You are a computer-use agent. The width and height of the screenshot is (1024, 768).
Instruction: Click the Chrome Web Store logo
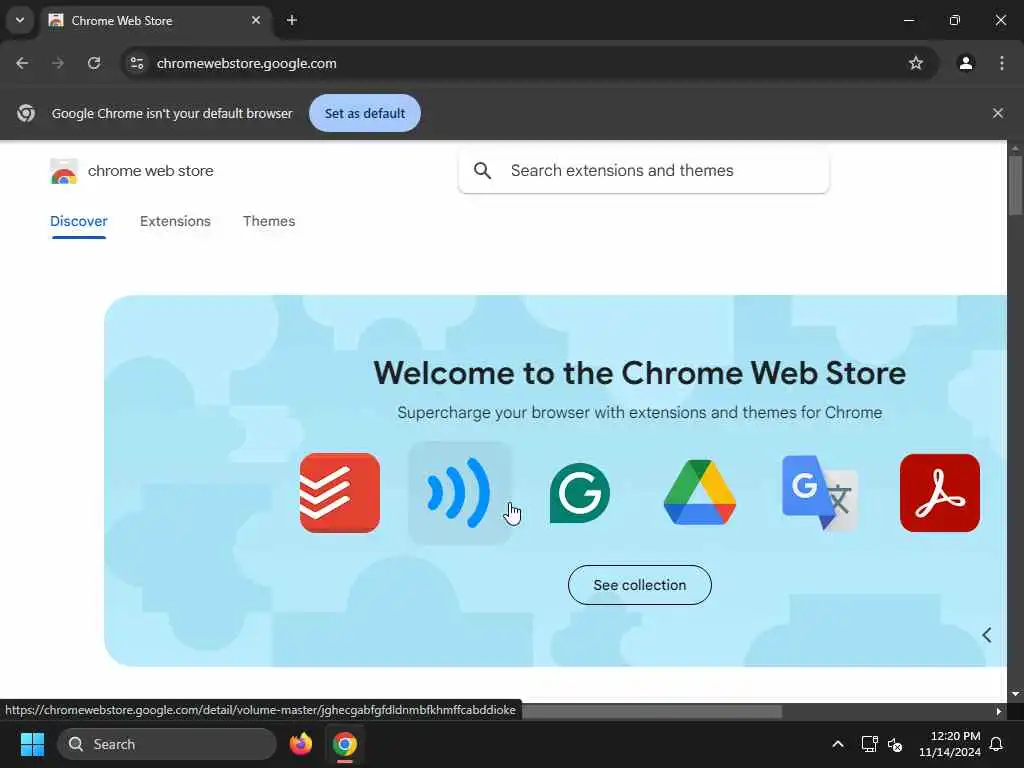tap(64, 171)
